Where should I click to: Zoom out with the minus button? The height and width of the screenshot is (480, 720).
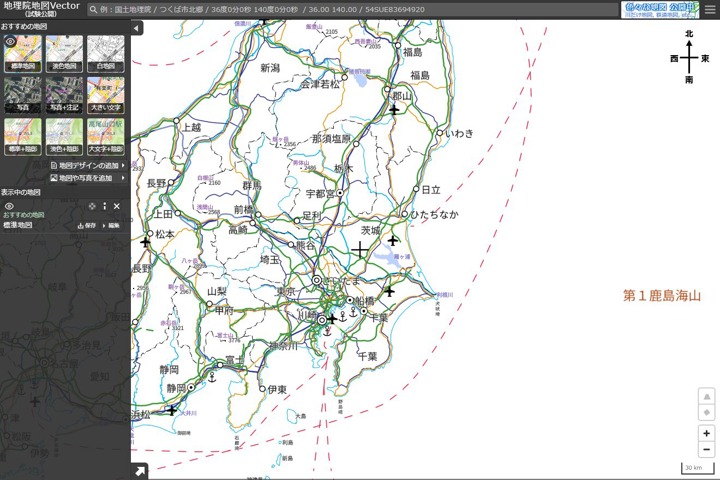pos(706,450)
